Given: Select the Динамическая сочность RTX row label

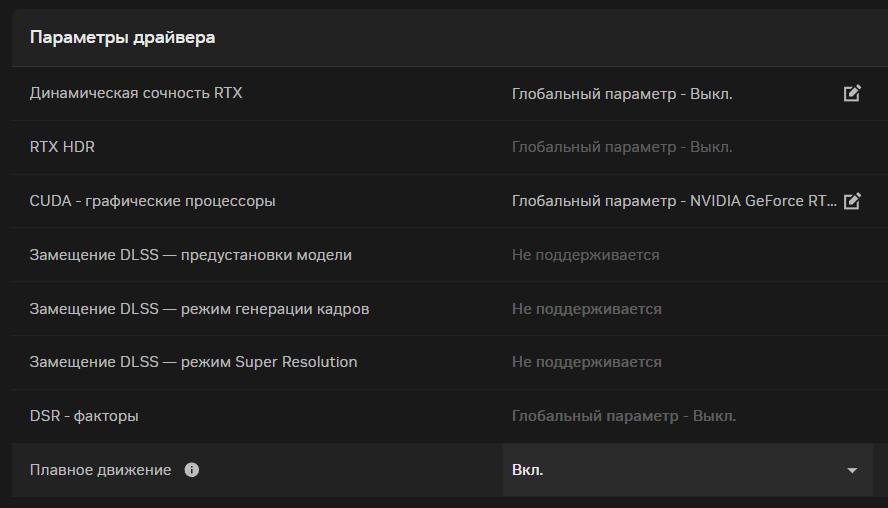Looking at the screenshot, I should click(x=136, y=93).
